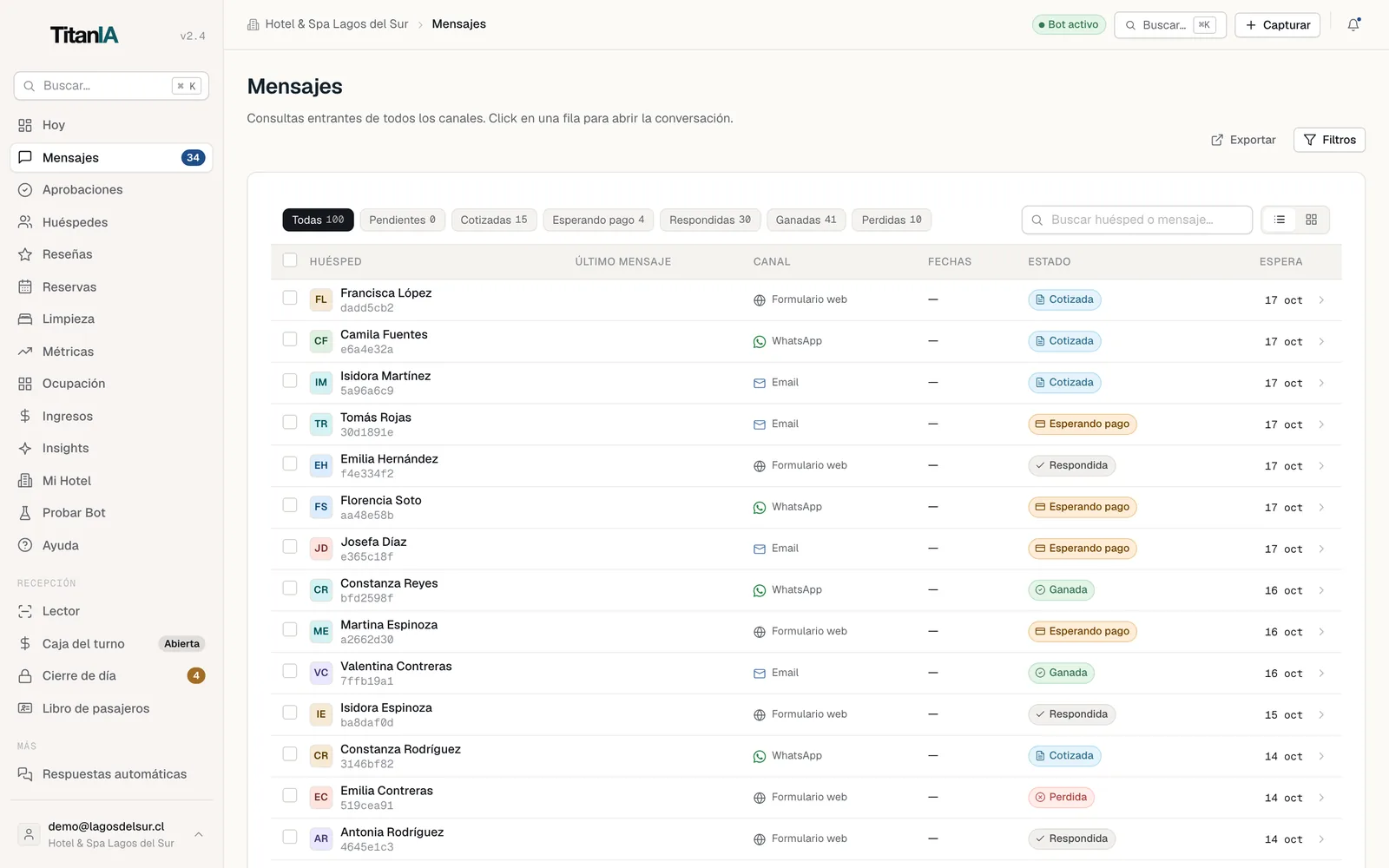Open the Filtros button
The width and height of the screenshot is (1389, 868).
1329,140
